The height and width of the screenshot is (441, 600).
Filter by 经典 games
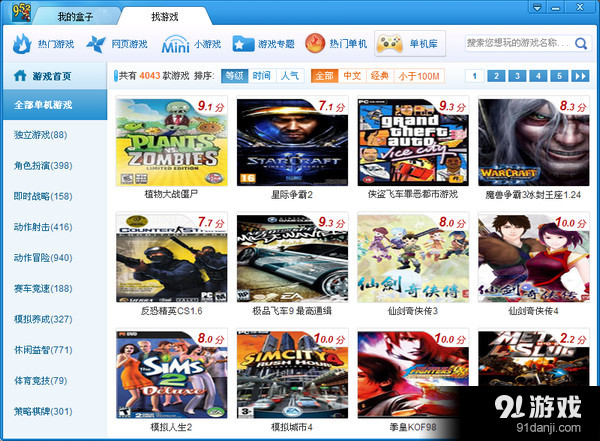(380, 76)
